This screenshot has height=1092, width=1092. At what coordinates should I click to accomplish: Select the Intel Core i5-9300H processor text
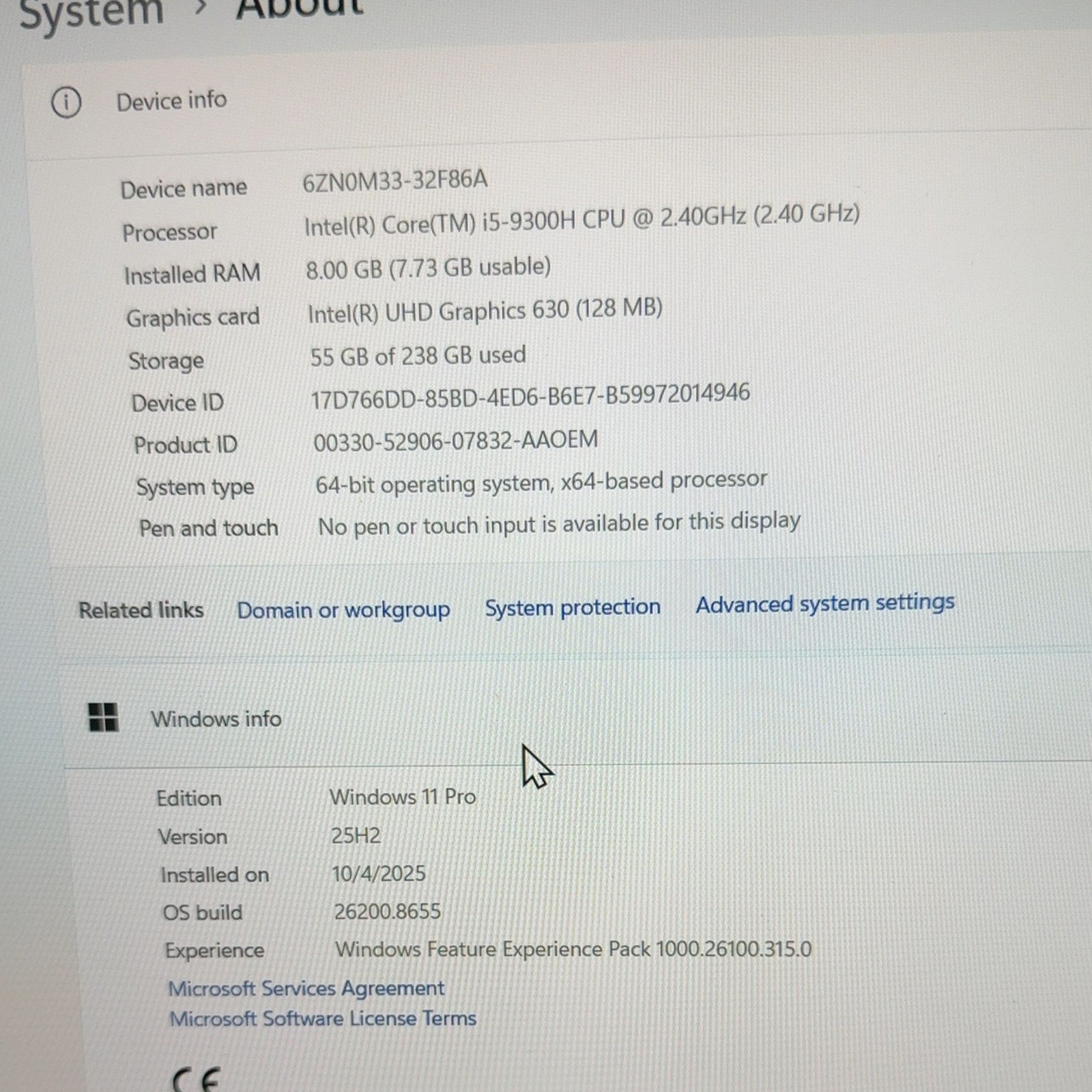(581, 220)
